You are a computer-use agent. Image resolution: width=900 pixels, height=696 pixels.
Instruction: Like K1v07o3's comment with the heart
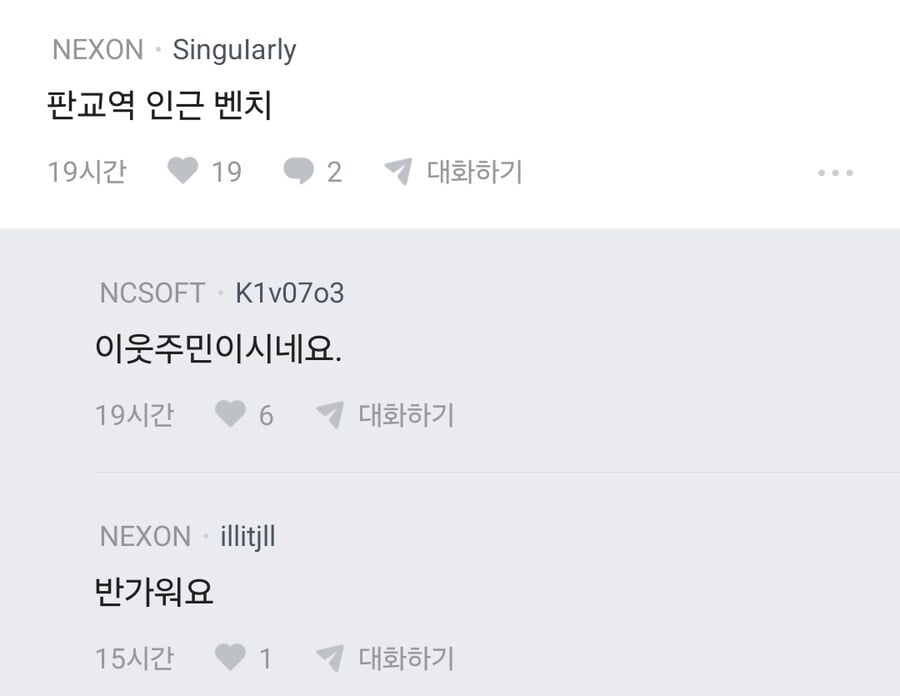point(230,414)
